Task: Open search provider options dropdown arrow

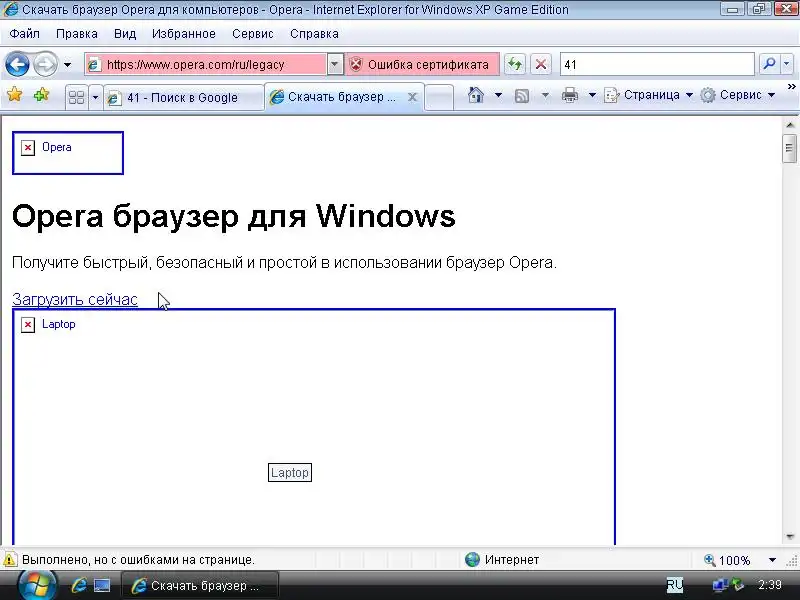Action: point(787,64)
